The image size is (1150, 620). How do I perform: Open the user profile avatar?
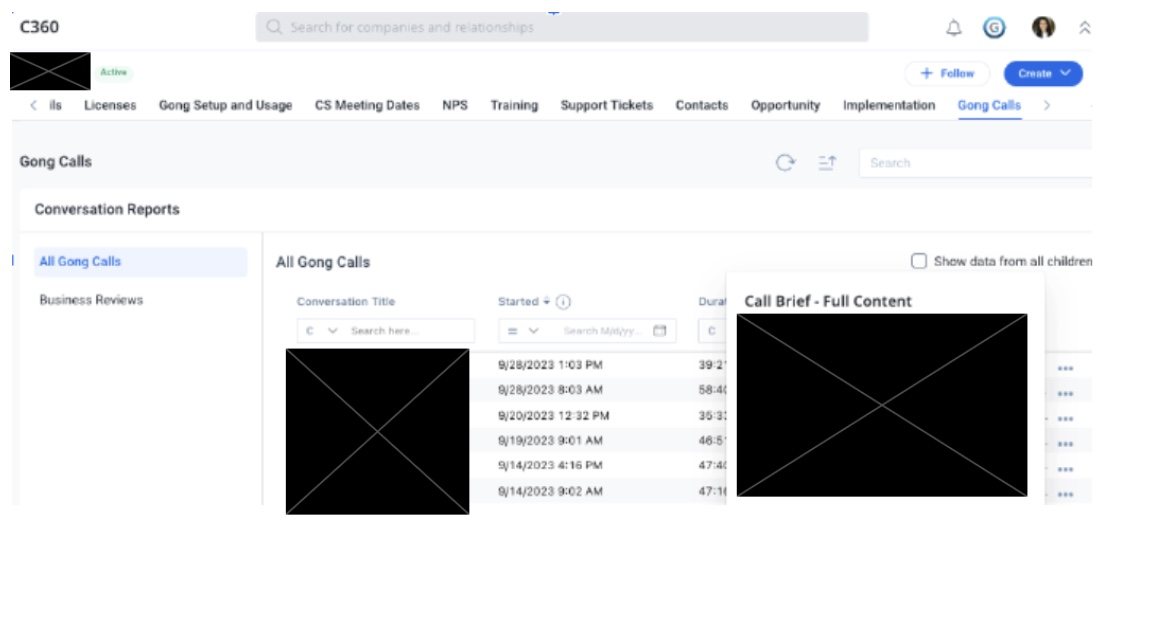(x=1043, y=28)
